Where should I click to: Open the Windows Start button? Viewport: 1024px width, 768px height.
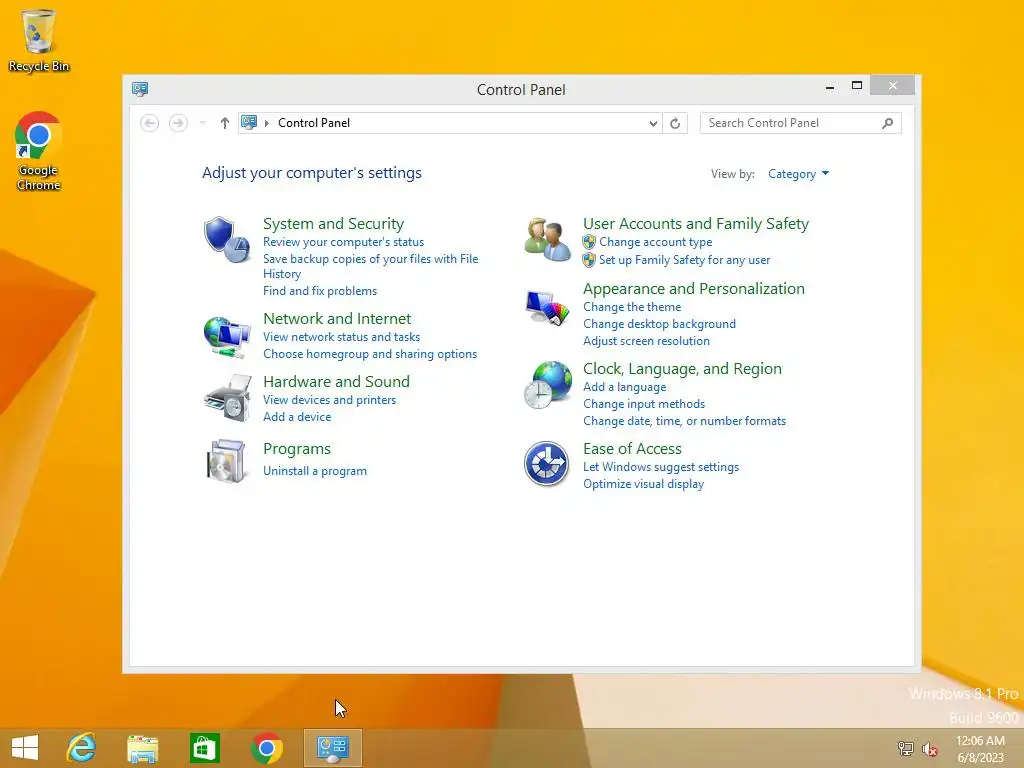coord(25,748)
